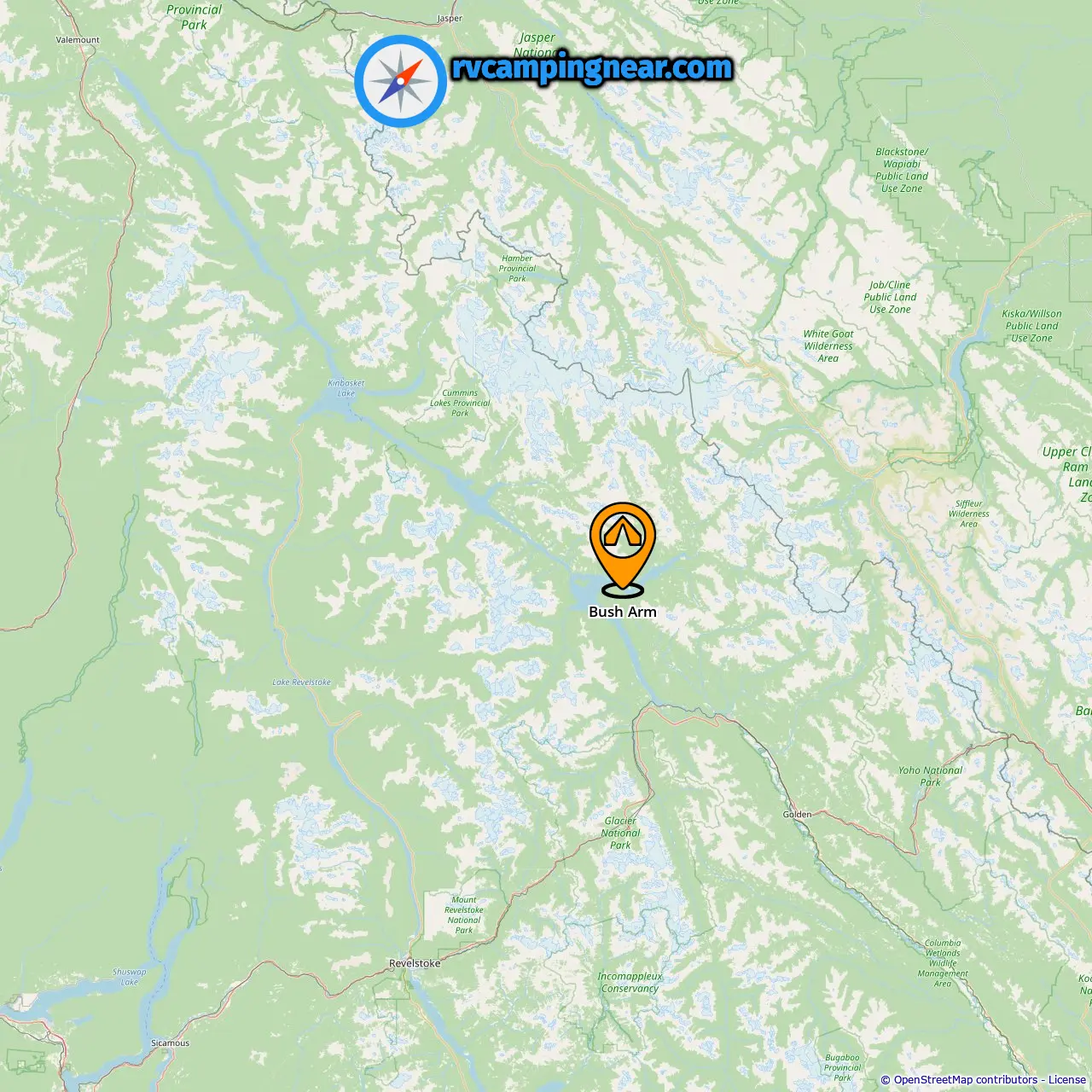Open the rvcampingnear.com site title
Image resolution: width=1092 pixels, height=1092 pixels.
coord(592,67)
